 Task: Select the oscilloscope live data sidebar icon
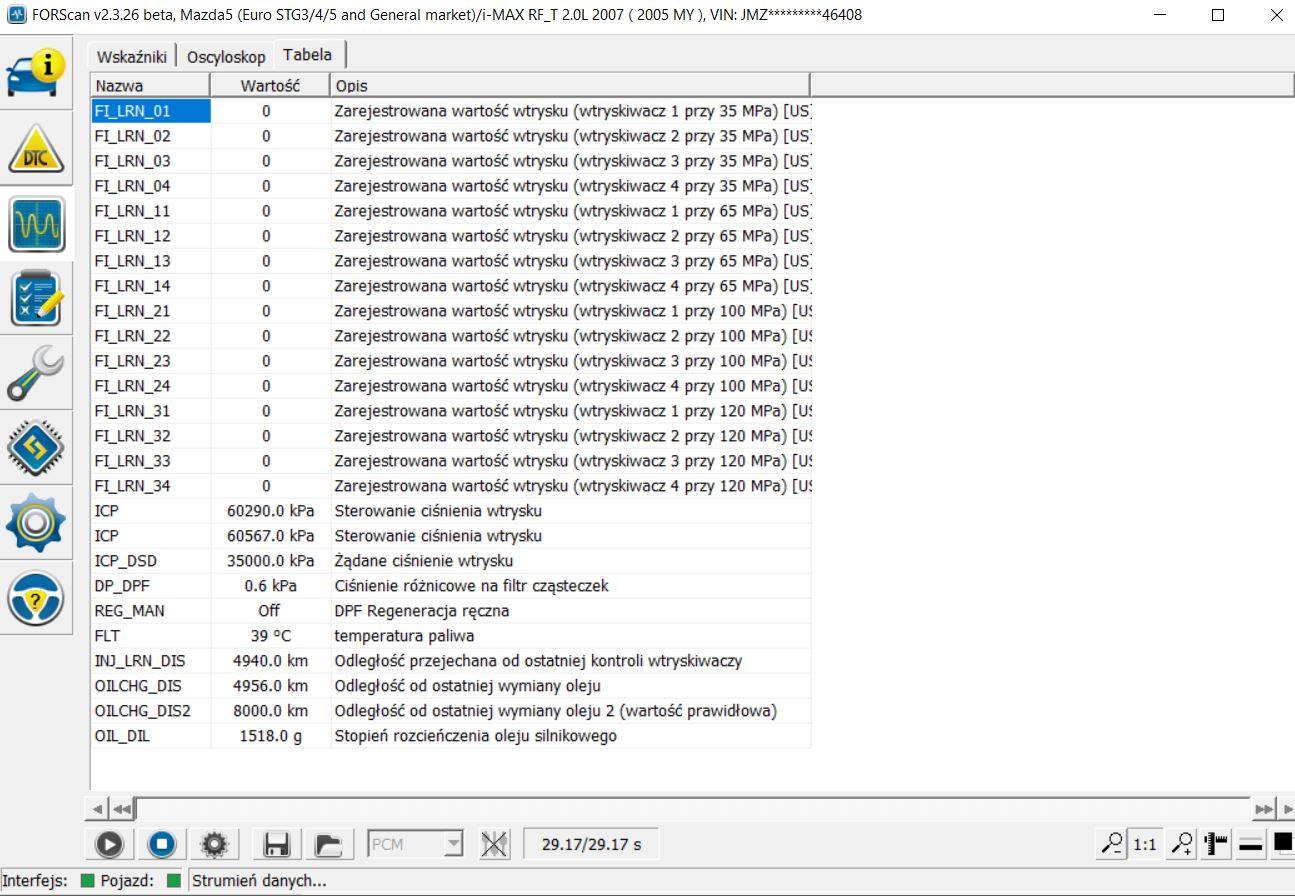coord(36,224)
